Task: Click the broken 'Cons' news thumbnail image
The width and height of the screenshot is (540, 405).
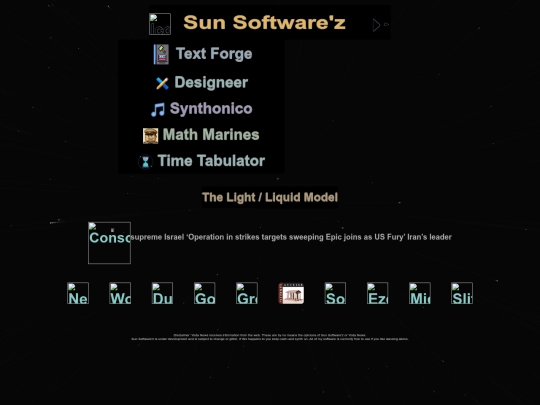Action: [x=110, y=243]
